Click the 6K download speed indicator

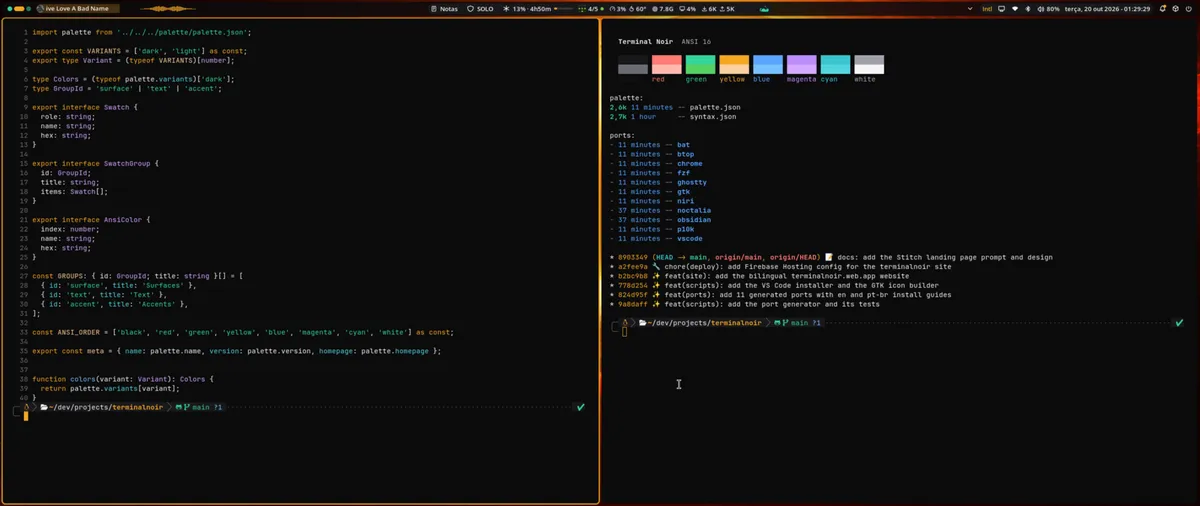709,9
